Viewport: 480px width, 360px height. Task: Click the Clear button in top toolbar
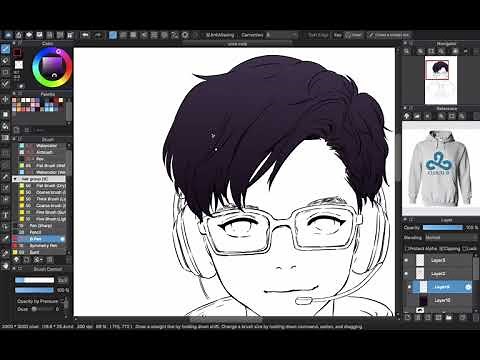coord(353,35)
